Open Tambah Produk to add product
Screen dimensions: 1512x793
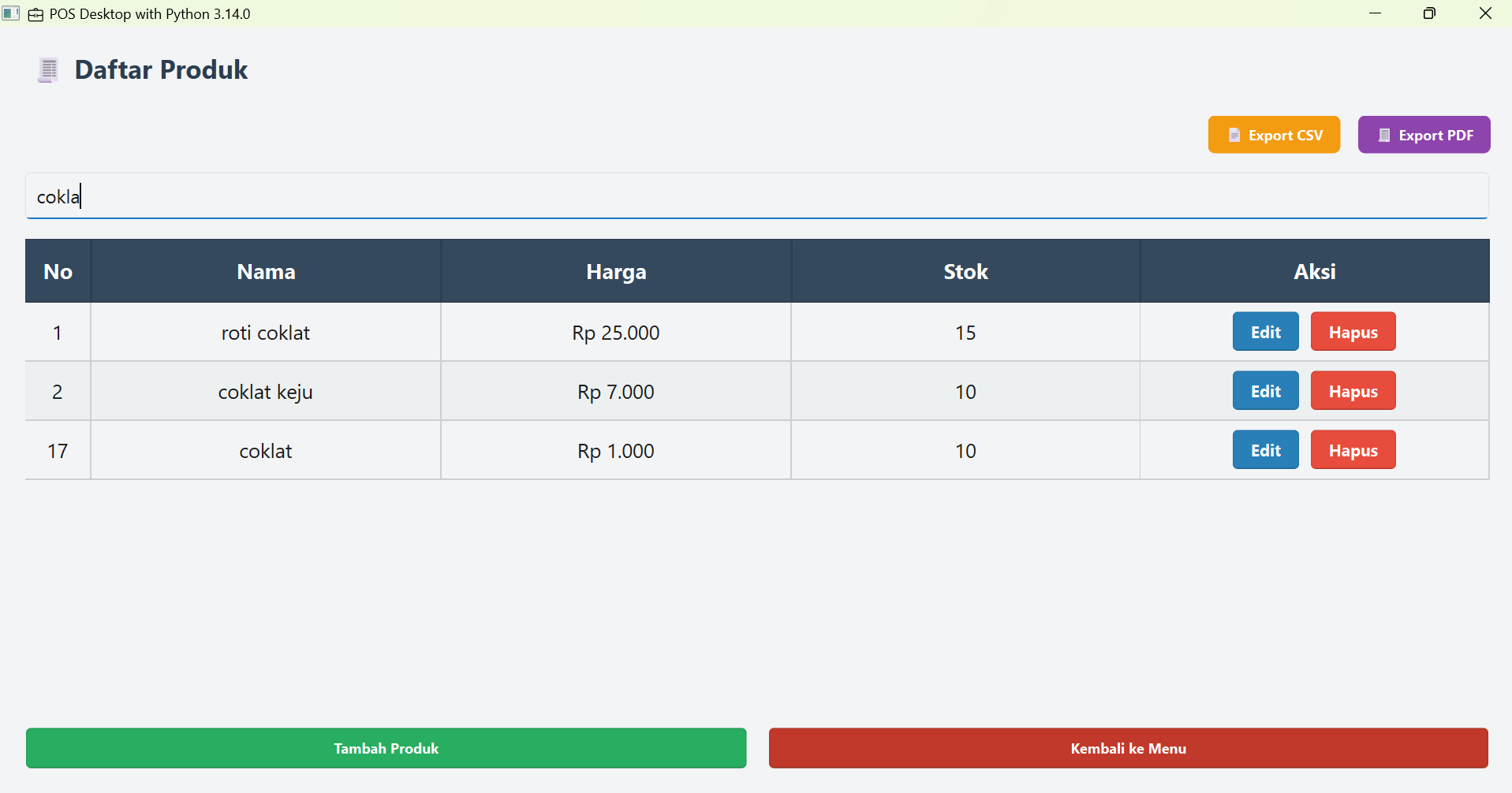[x=386, y=748]
